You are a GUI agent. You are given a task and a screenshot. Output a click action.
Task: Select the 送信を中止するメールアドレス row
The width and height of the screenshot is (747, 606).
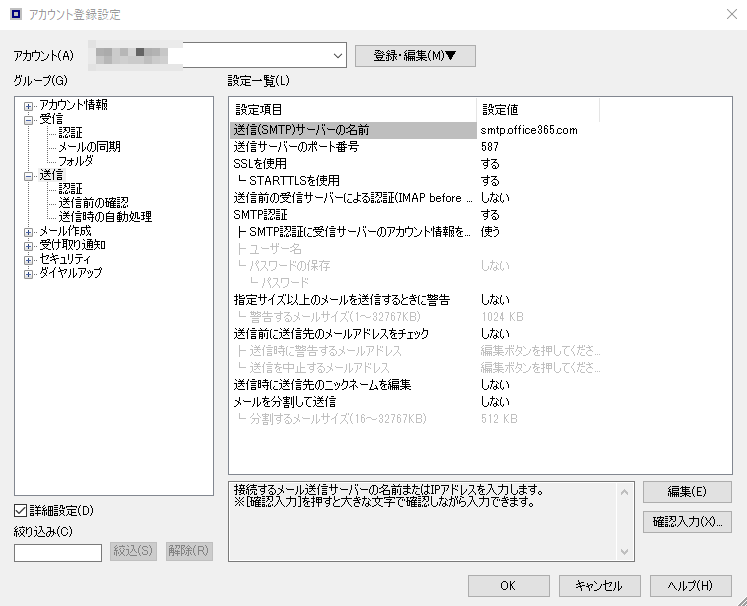coord(353,368)
